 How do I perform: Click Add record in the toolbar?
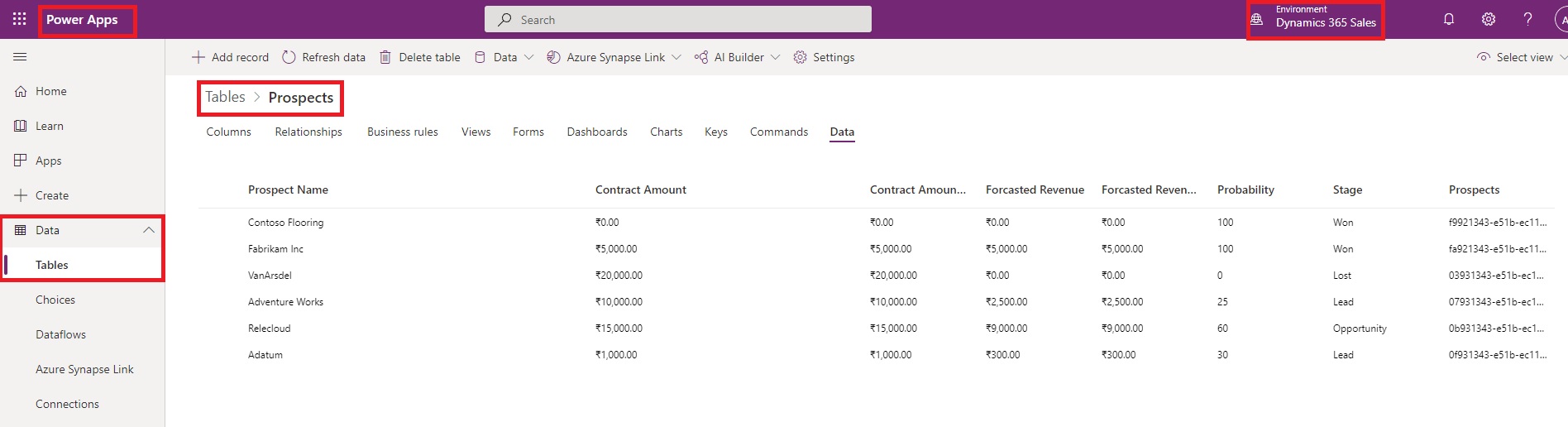click(230, 57)
